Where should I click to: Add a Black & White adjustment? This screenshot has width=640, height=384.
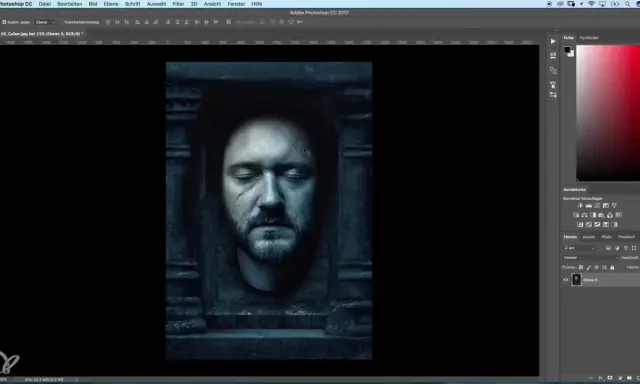[593, 215]
